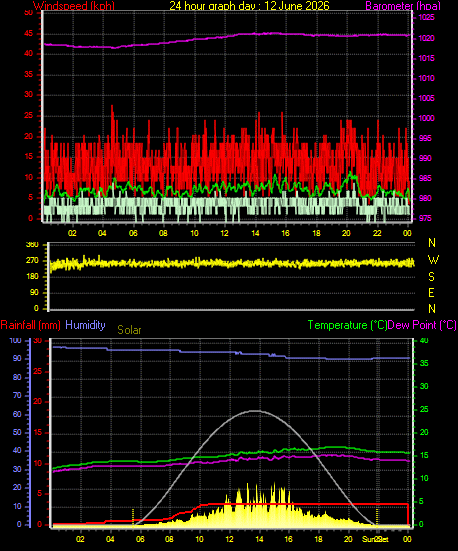The height and width of the screenshot is (551, 458).
Task: Click hour label '12' under the rainfall graph
Action: coord(230,539)
